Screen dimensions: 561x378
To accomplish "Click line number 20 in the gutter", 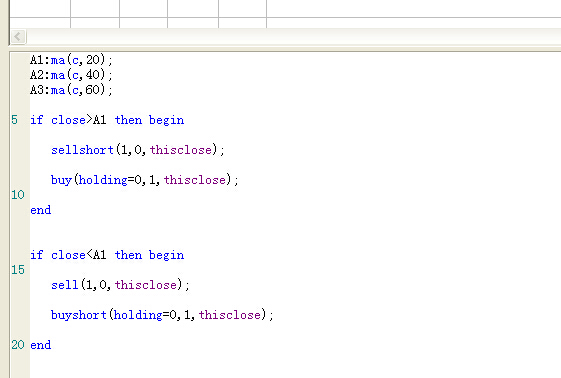I will coord(18,345).
